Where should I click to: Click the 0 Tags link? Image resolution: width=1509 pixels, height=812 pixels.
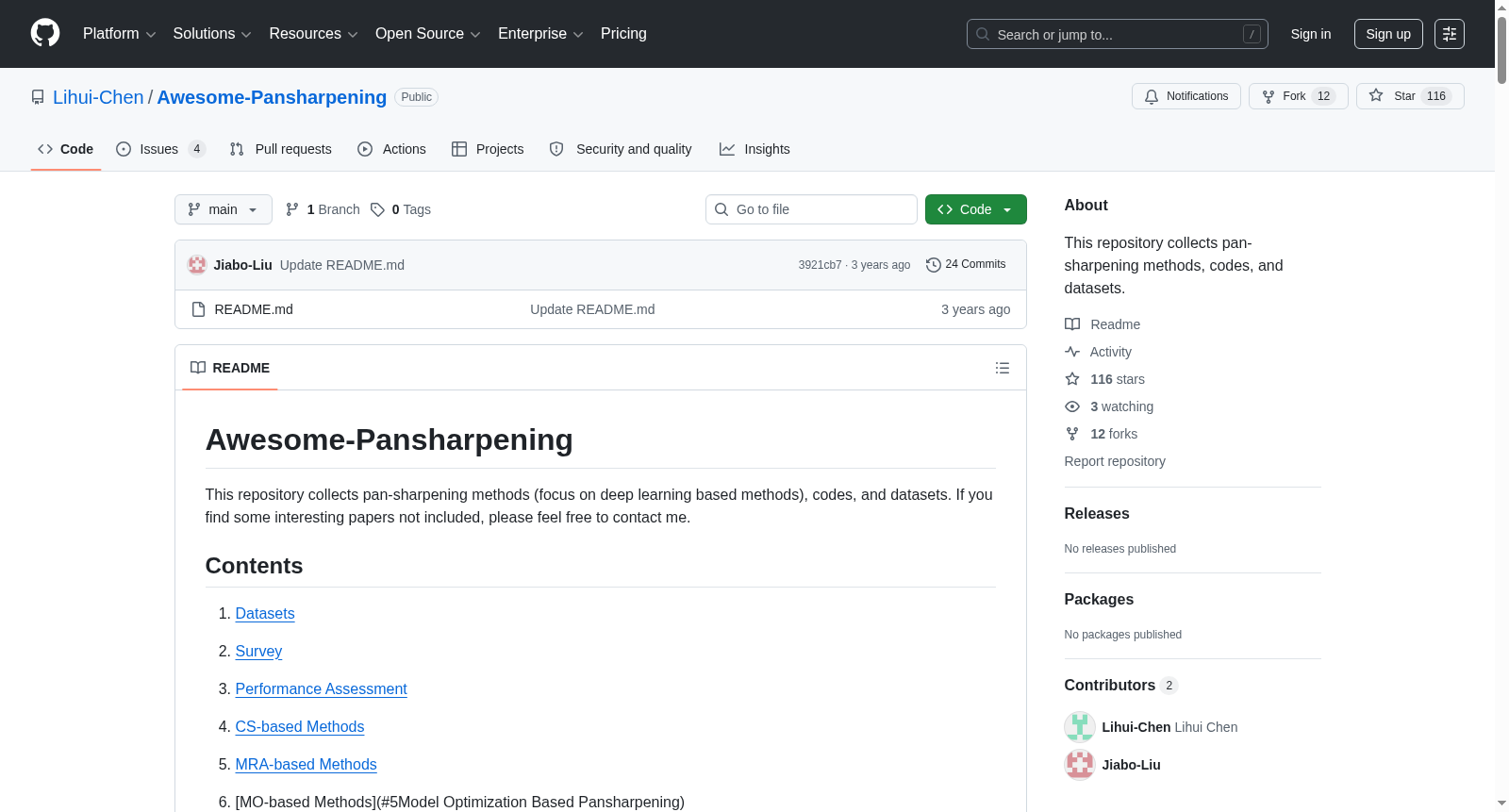401,209
